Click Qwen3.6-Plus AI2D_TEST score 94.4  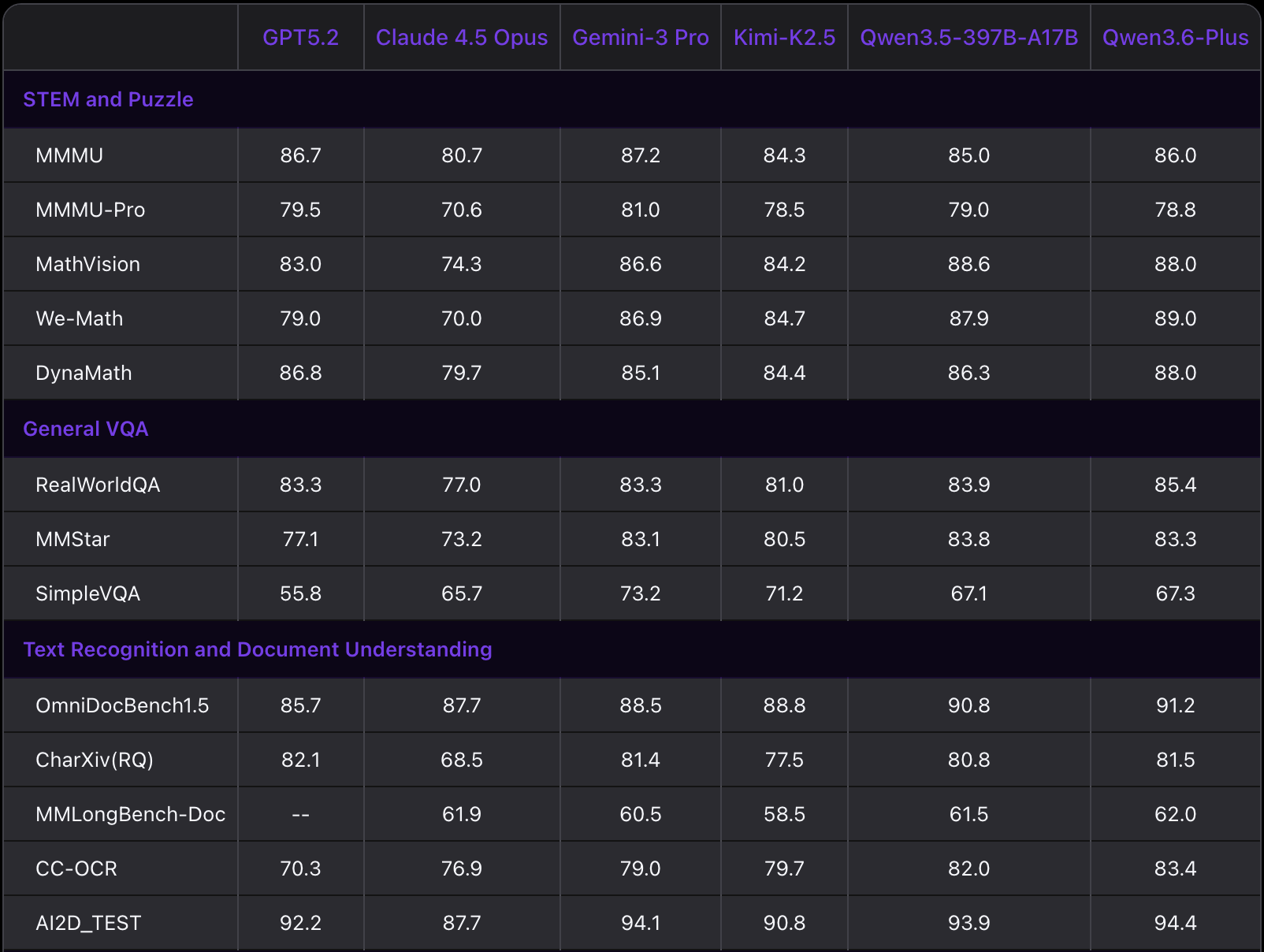[1176, 923]
